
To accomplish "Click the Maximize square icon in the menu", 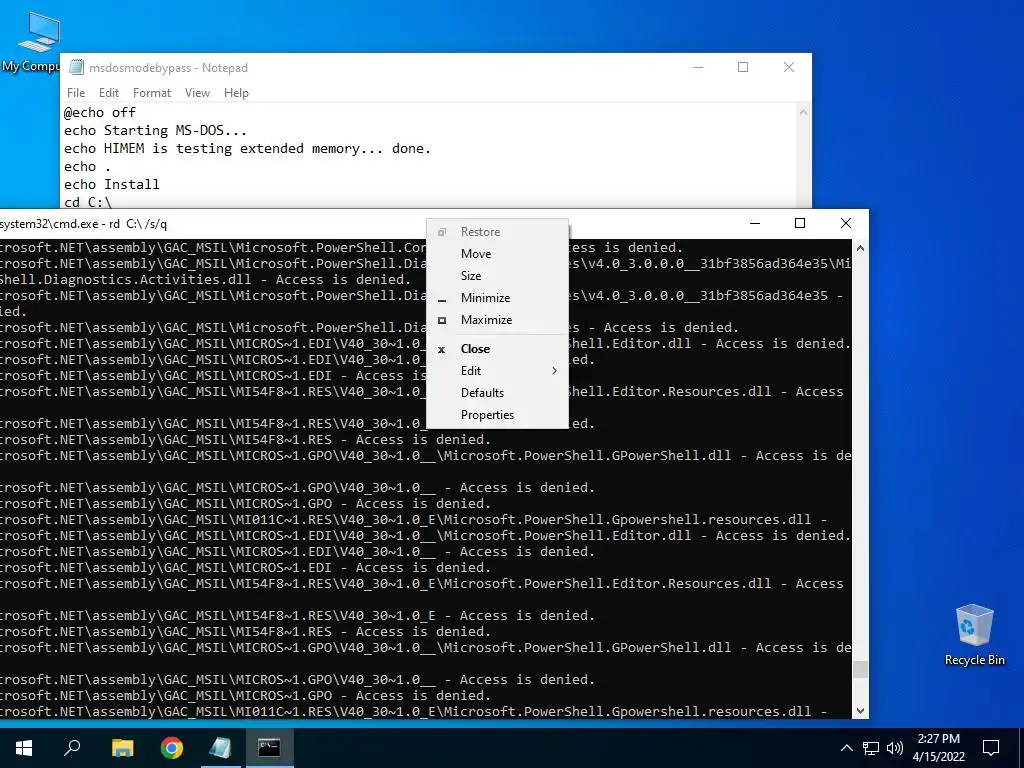I will pos(442,320).
